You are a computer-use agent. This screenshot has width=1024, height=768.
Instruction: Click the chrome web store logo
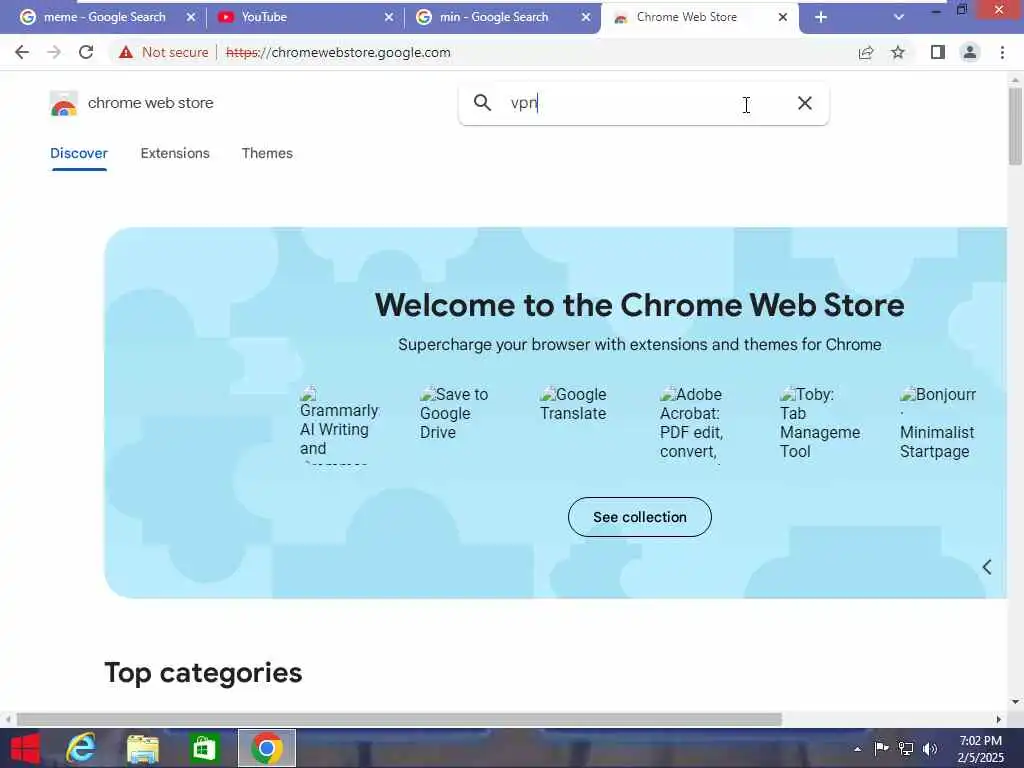(64, 103)
